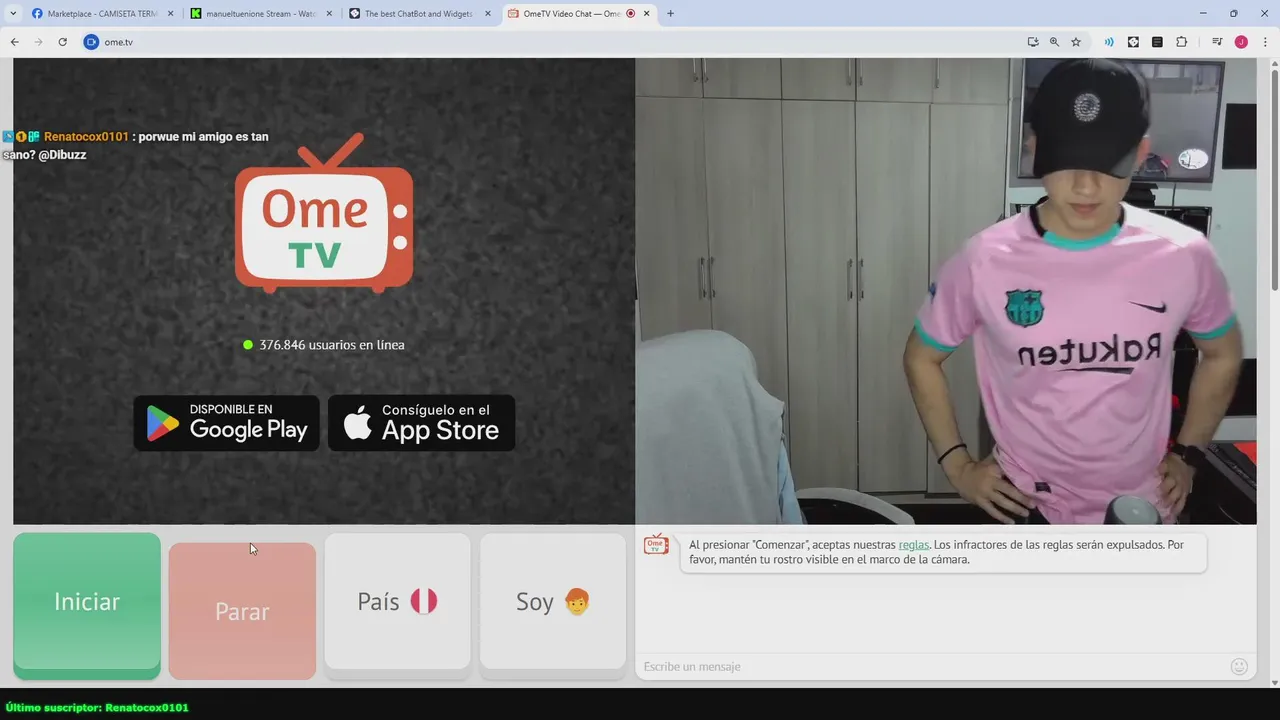The height and width of the screenshot is (720, 1280).
Task: Open the emoji picker smiley icon
Action: point(1239,666)
